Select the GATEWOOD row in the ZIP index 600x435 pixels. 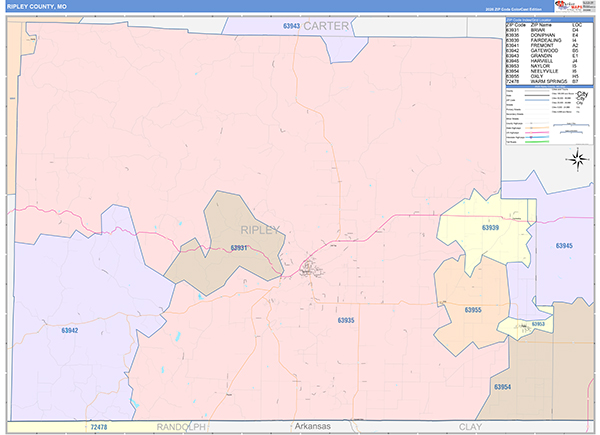tap(543, 51)
